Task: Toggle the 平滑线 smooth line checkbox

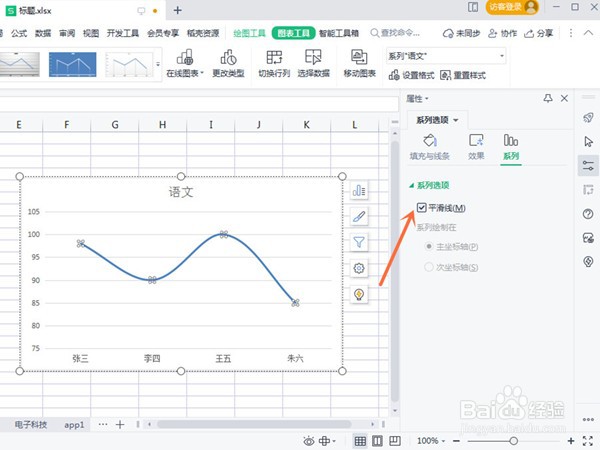Action: click(421, 208)
